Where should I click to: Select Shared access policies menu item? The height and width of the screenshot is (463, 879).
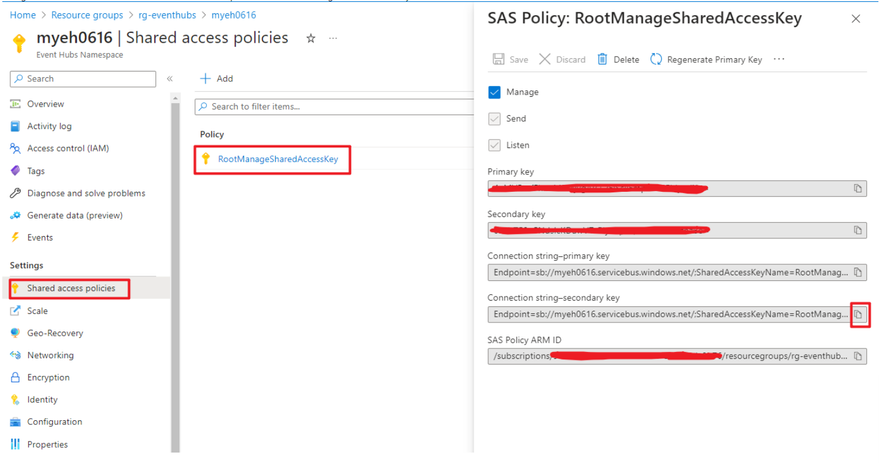point(71,288)
